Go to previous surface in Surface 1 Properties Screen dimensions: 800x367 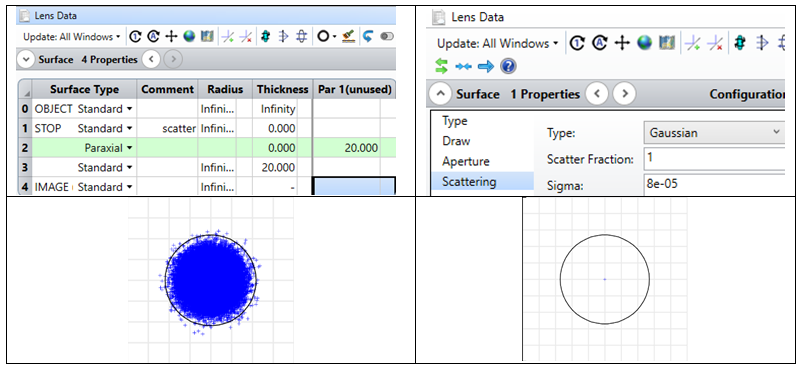pyautogui.click(x=596, y=94)
